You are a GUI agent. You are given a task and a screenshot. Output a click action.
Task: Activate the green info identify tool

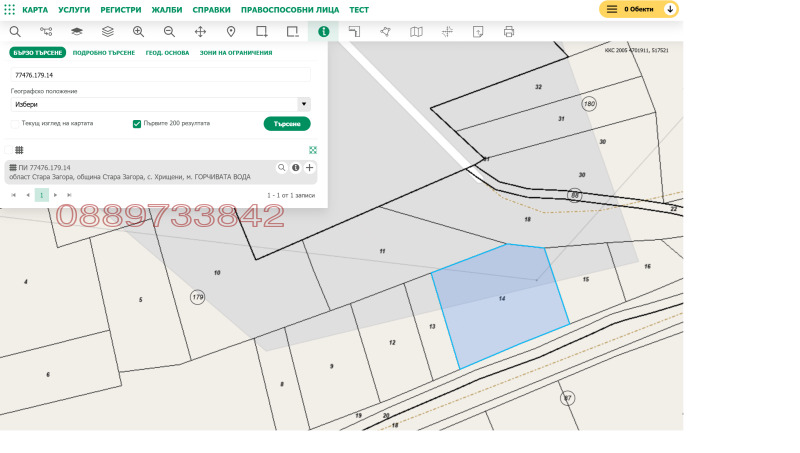(x=323, y=32)
